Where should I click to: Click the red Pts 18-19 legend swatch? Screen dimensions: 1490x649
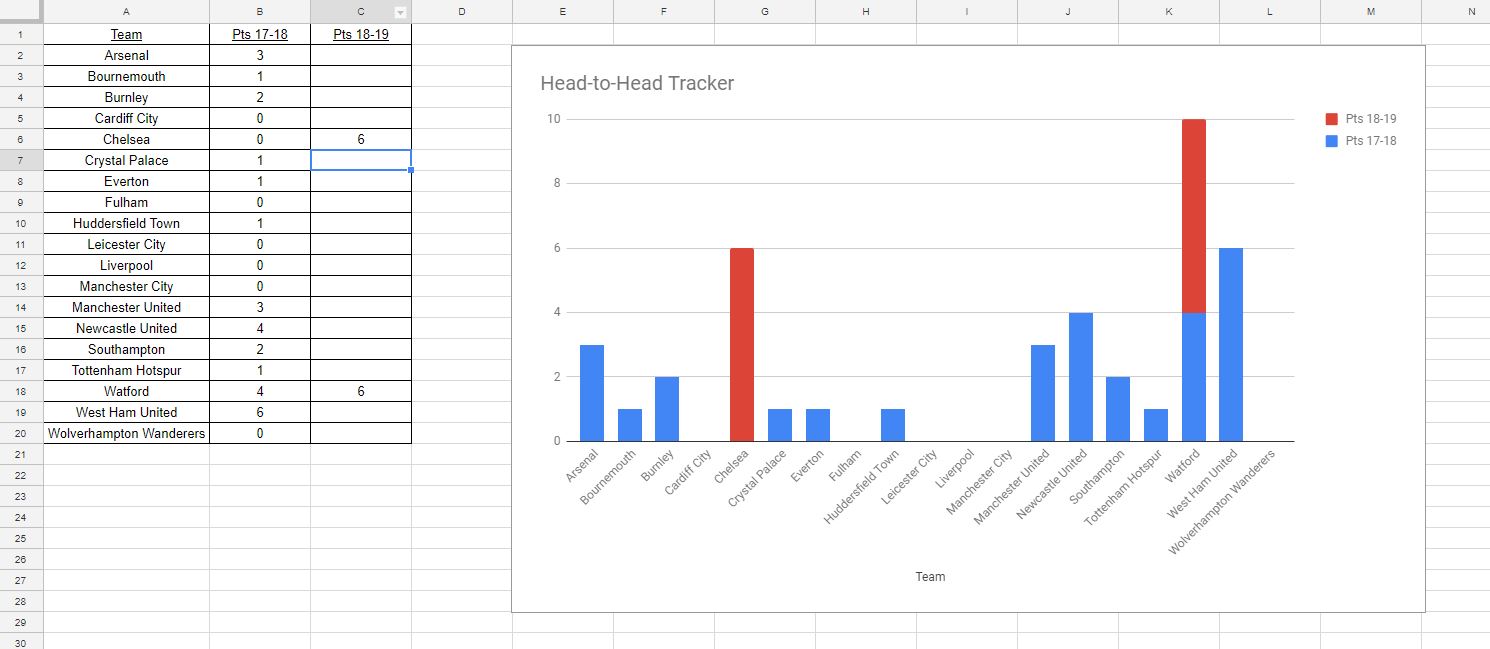pos(1331,119)
